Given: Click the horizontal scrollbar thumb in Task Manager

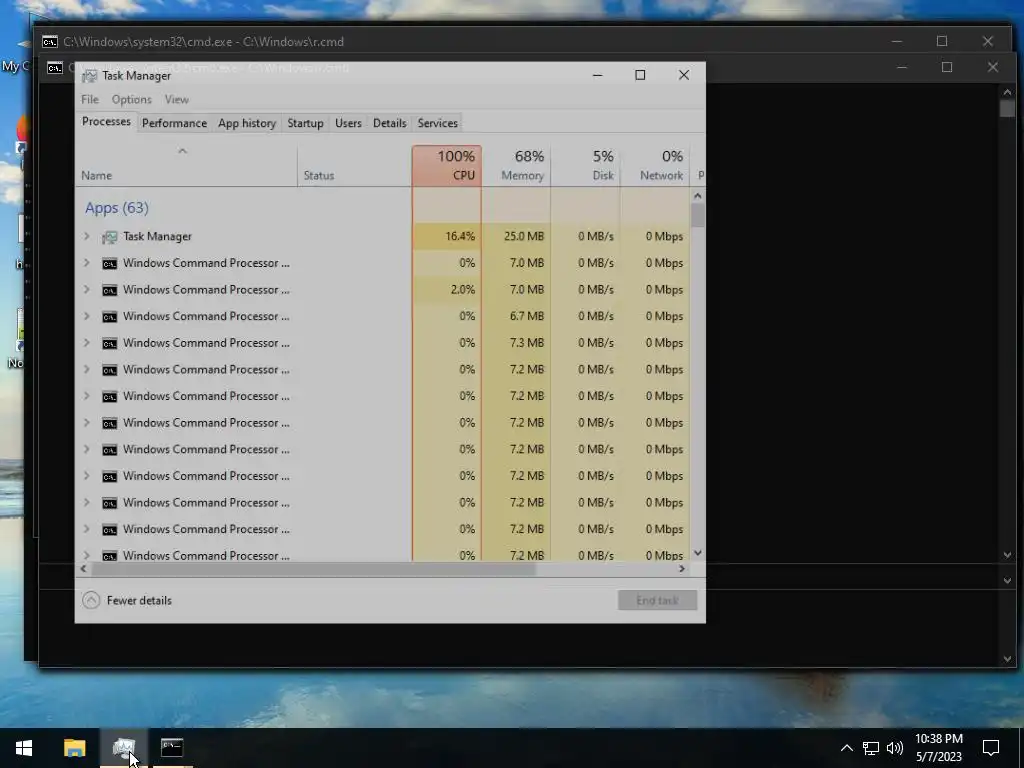Looking at the screenshot, I should tap(313, 569).
